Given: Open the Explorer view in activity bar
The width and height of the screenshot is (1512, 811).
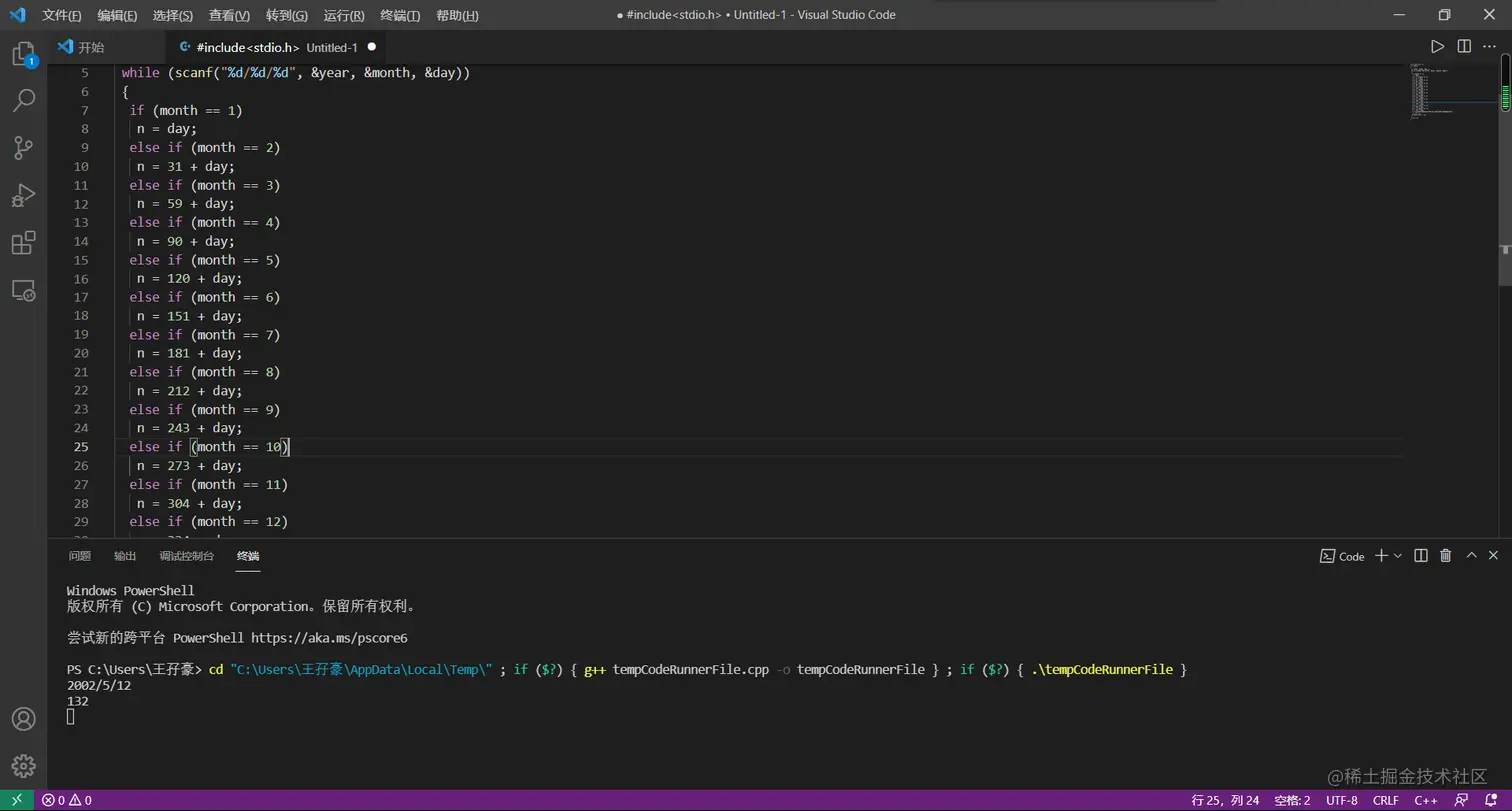Looking at the screenshot, I should click(23, 54).
